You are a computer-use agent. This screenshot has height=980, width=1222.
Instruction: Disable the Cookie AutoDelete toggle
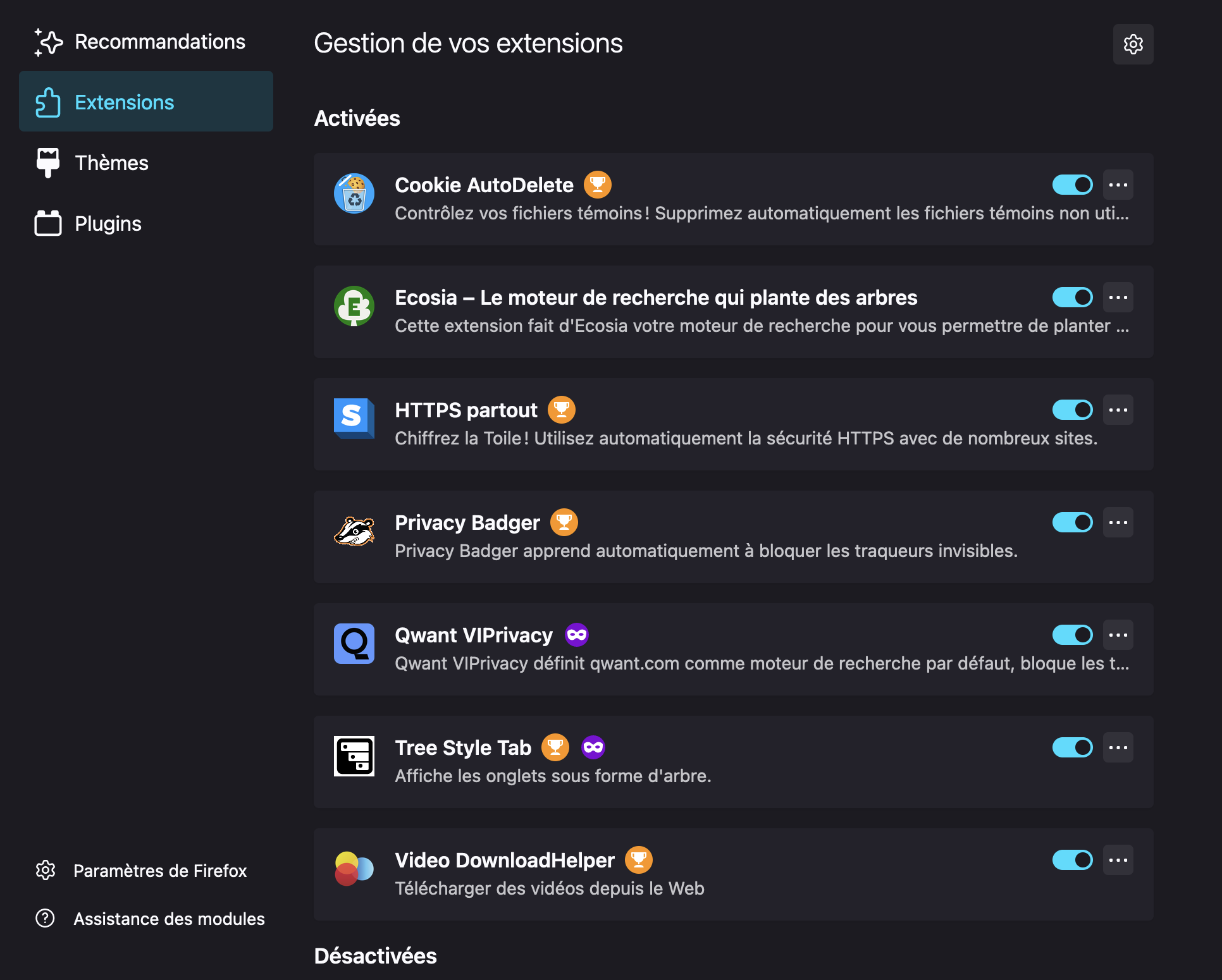tap(1072, 185)
